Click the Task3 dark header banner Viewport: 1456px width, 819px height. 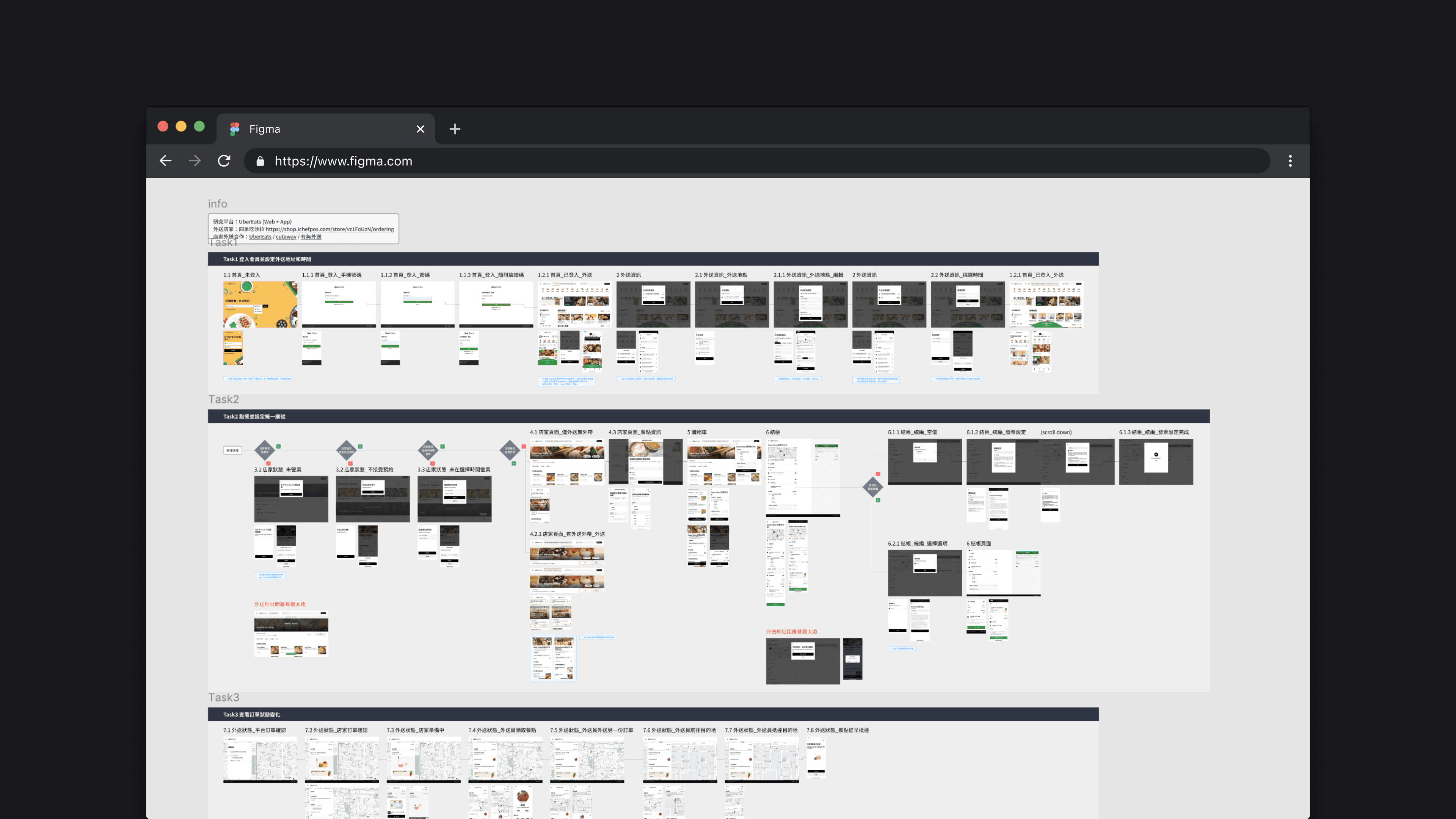(x=653, y=714)
